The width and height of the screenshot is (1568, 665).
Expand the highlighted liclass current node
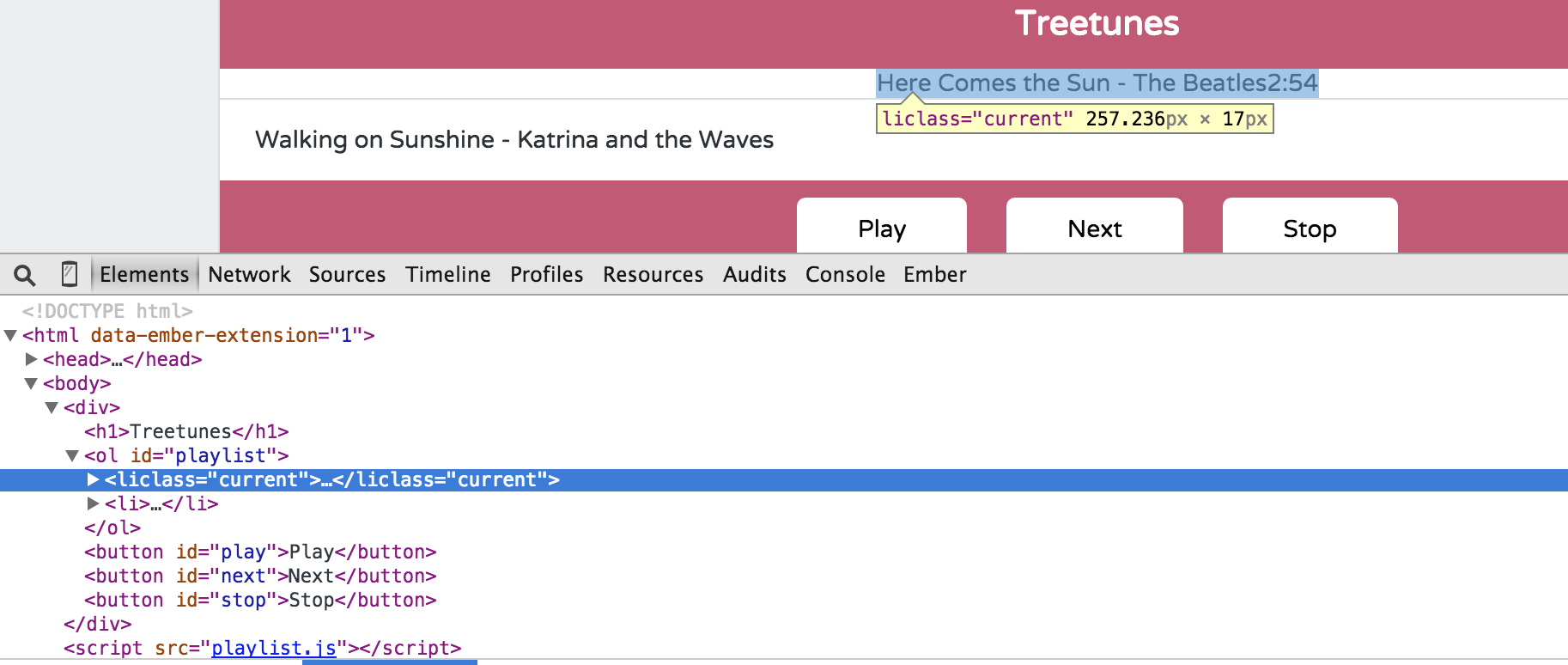(94, 479)
